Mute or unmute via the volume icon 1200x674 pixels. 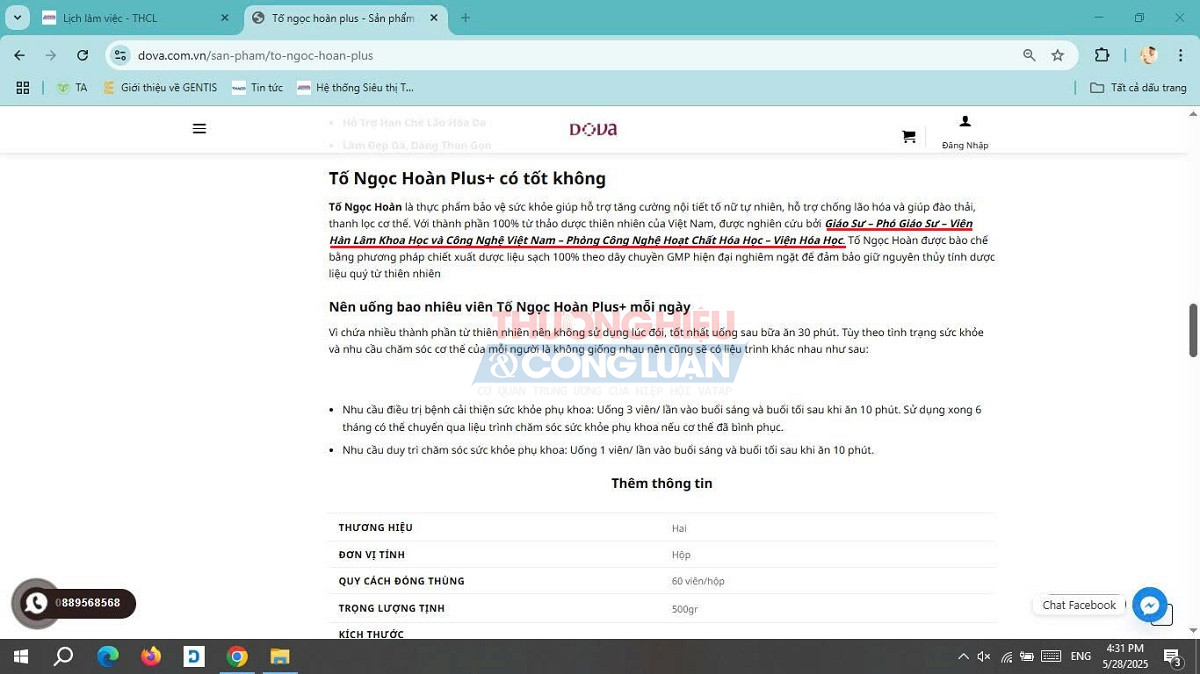[x=983, y=657]
